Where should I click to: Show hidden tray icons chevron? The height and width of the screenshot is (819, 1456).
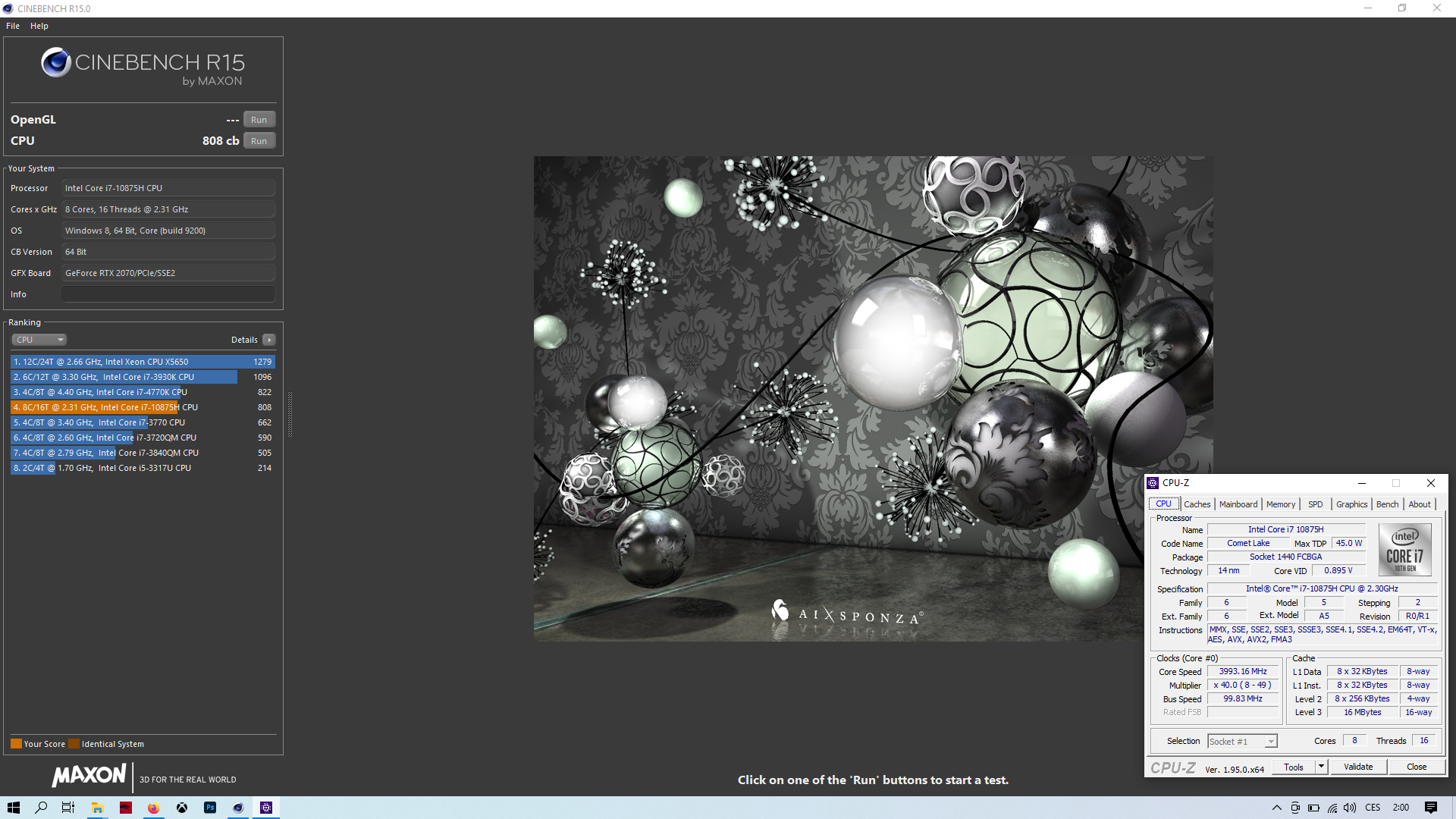pos(1276,808)
